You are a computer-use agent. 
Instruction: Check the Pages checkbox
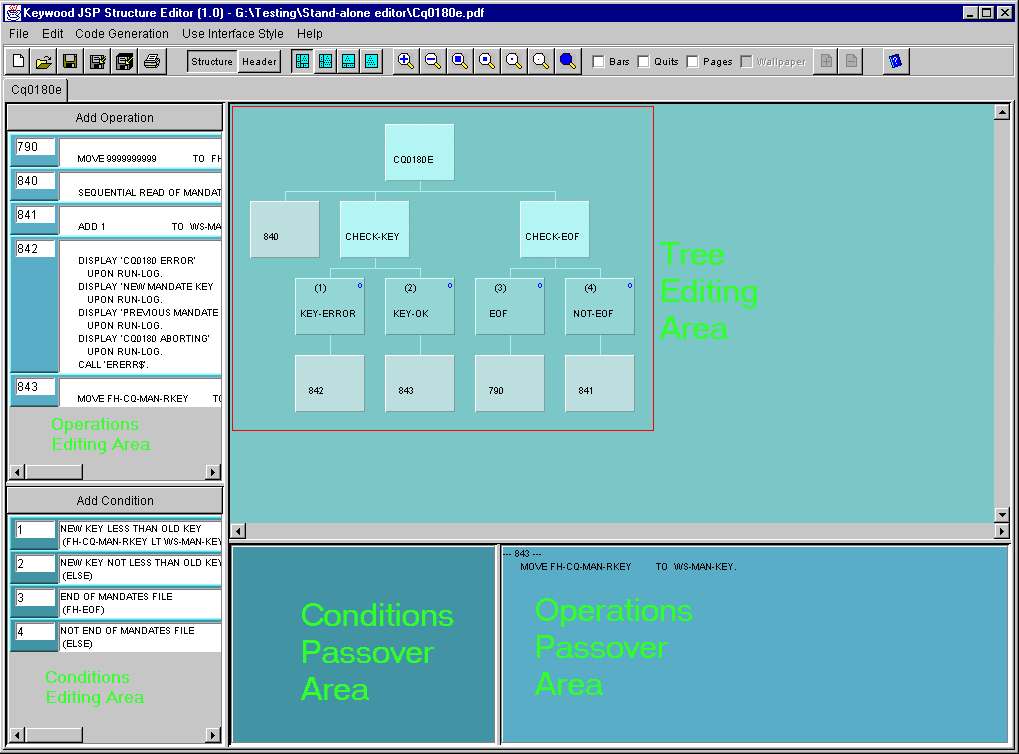pyautogui.click(x=693, y=62)
